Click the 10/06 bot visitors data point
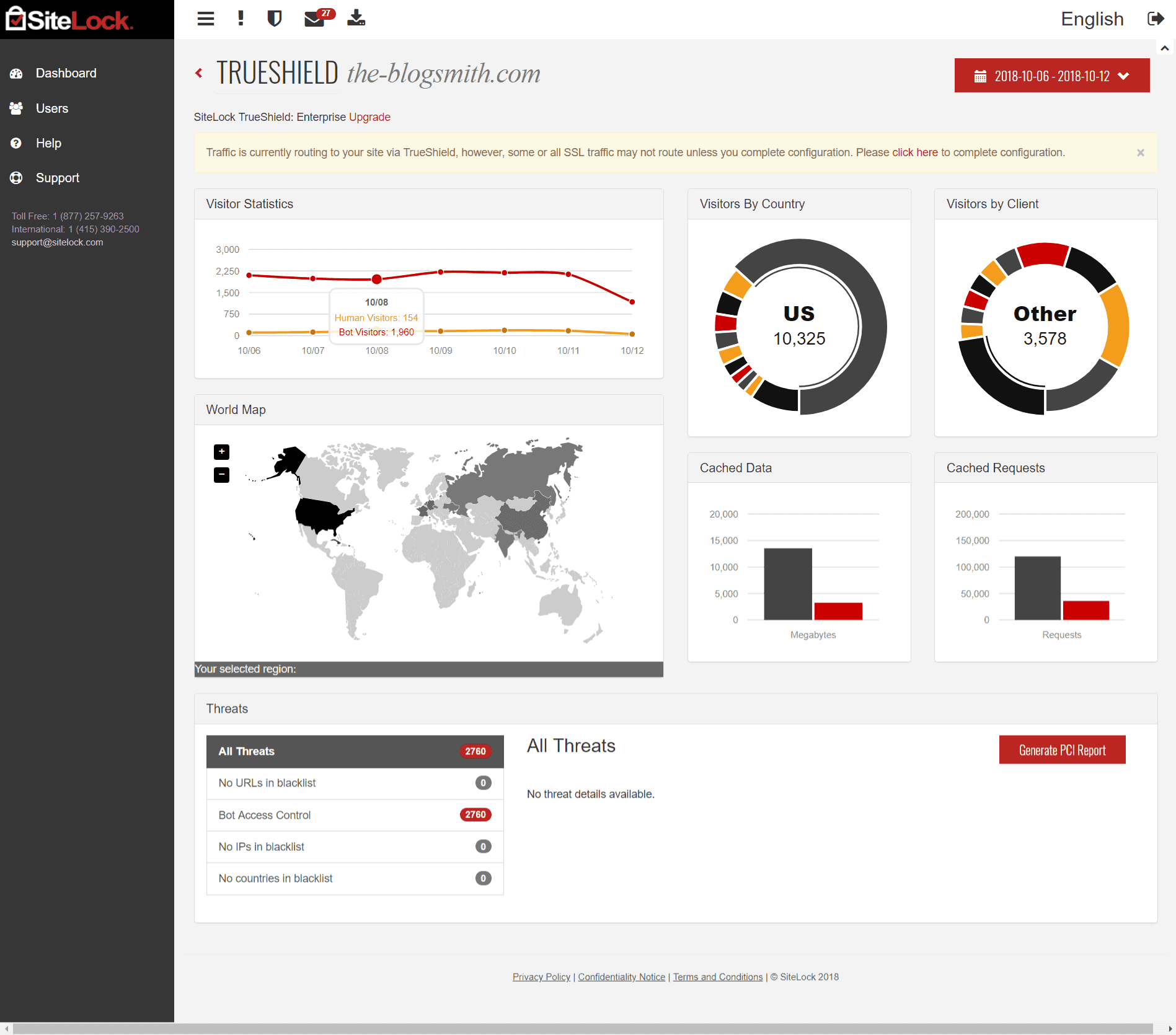 click(x=249, y=275)
